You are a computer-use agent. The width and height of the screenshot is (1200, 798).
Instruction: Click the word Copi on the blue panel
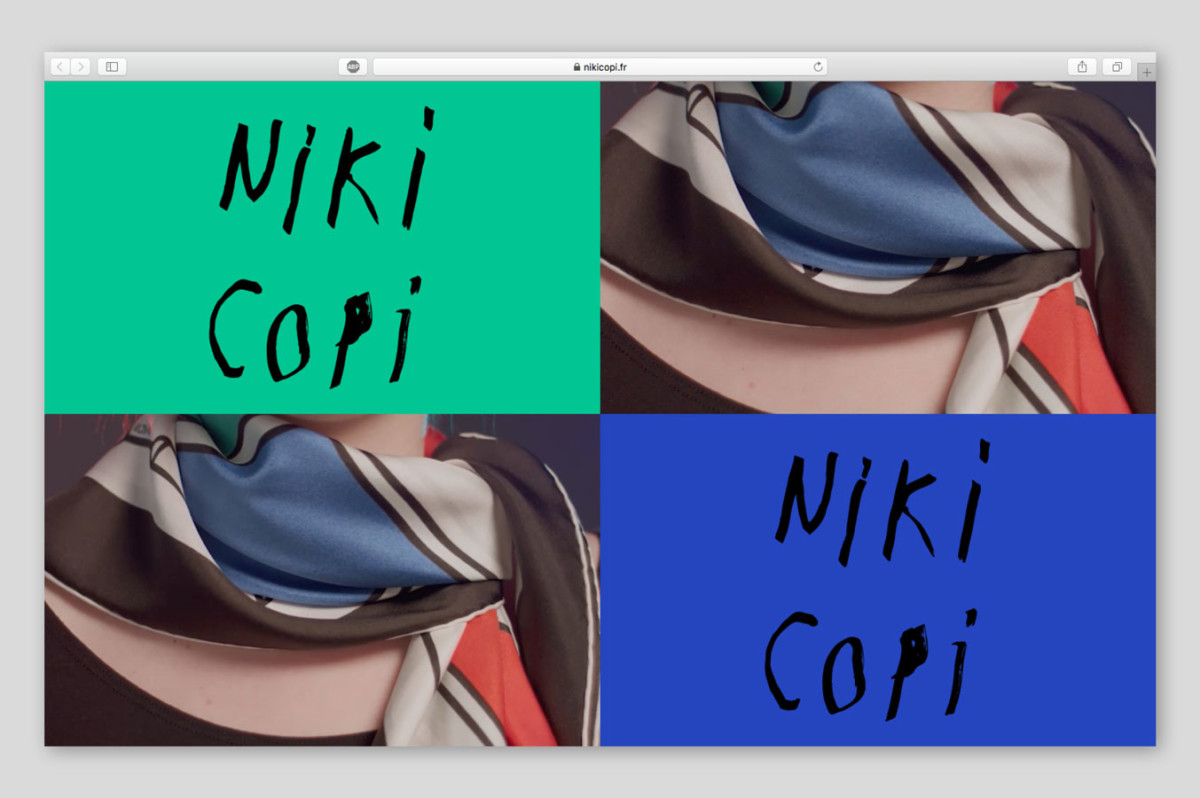coord(869,664)
